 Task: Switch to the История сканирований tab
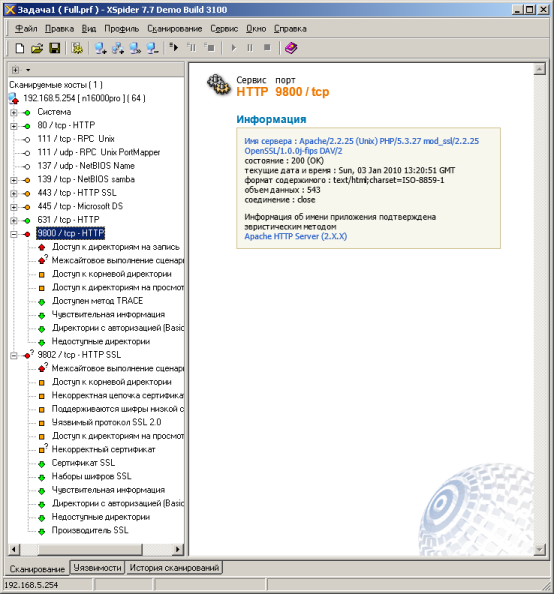(x=174, y=567)
